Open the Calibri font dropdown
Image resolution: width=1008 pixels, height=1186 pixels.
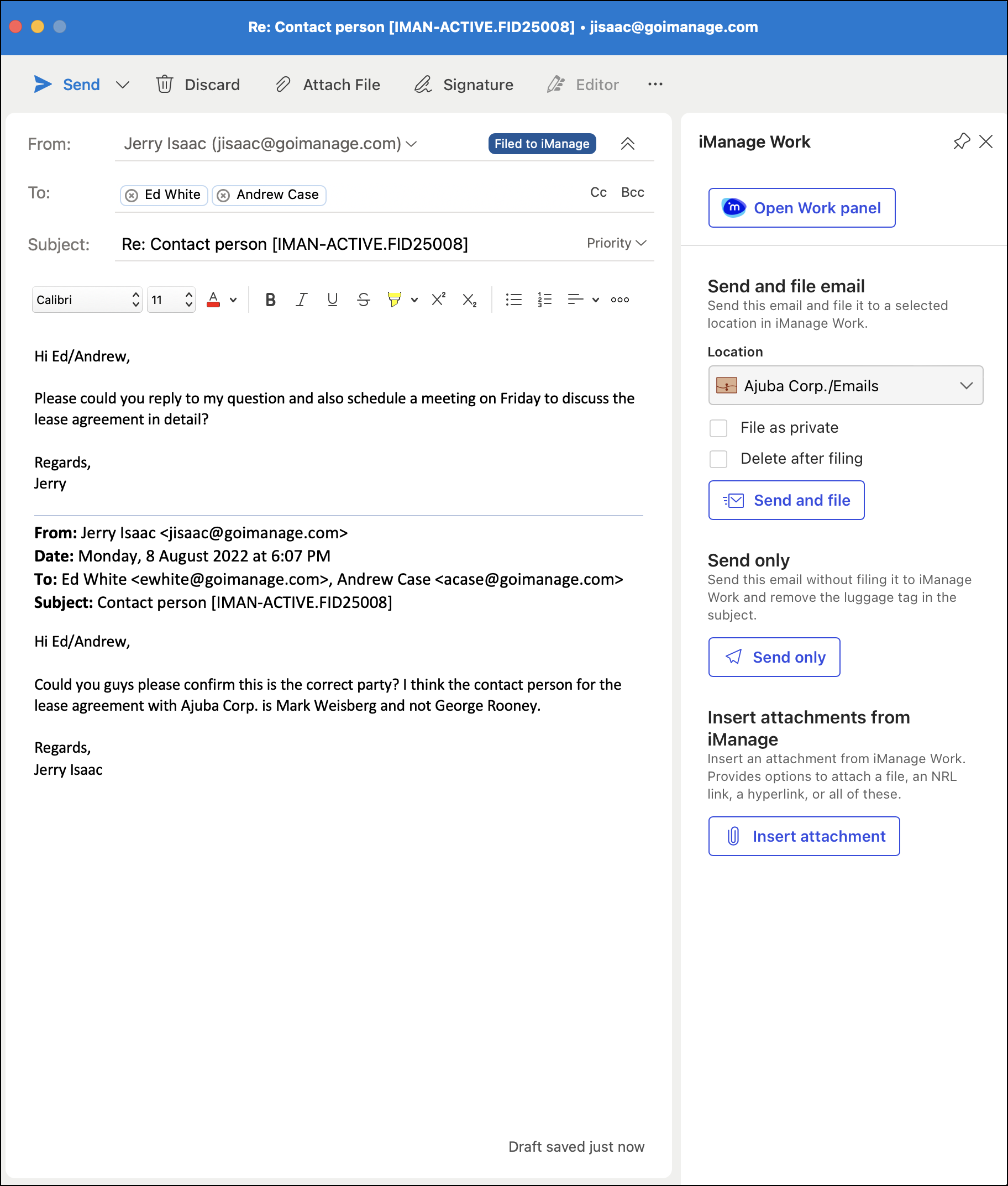pyautogui.click(x=87, y=300)
